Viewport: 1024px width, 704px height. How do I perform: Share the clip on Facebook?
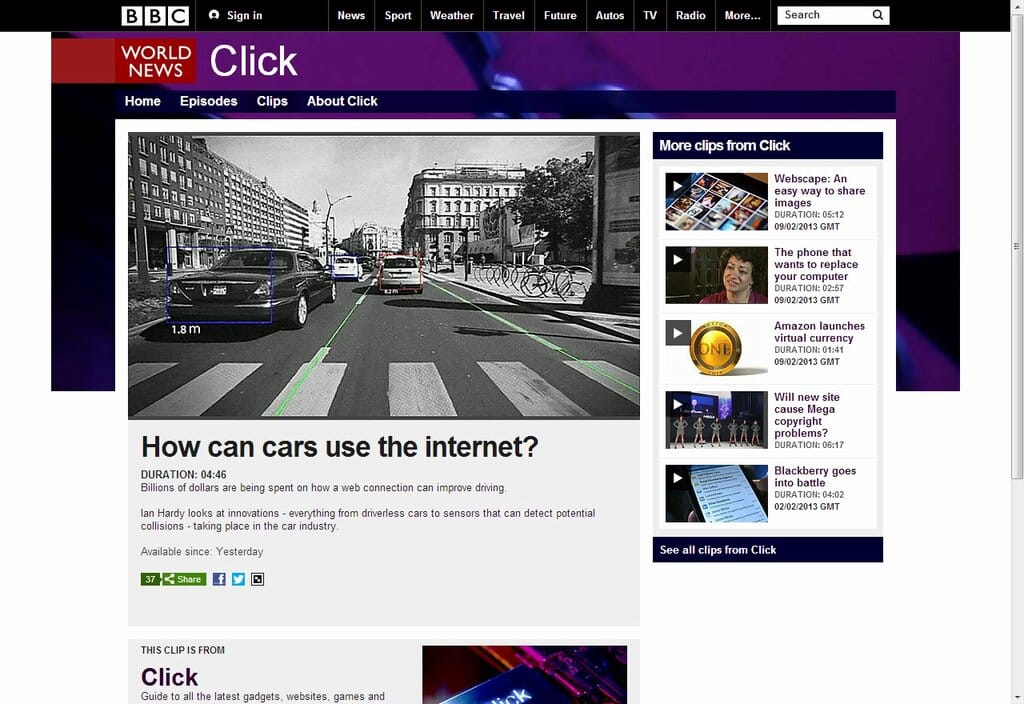pos(219,579)
